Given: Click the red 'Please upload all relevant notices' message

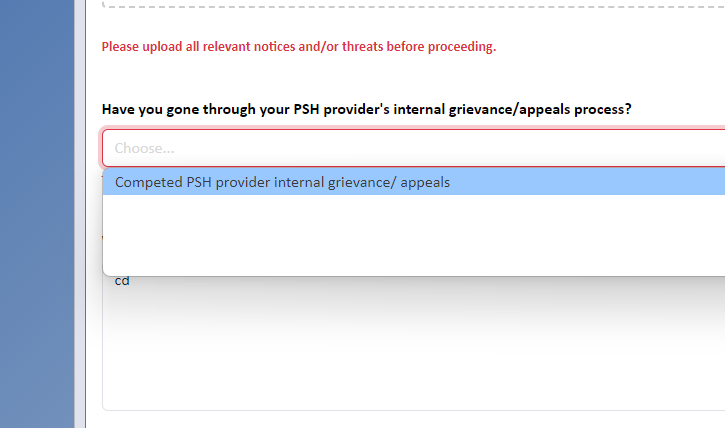Looking at the screenshot, I should pyautogui.click(x=299, y=47).
